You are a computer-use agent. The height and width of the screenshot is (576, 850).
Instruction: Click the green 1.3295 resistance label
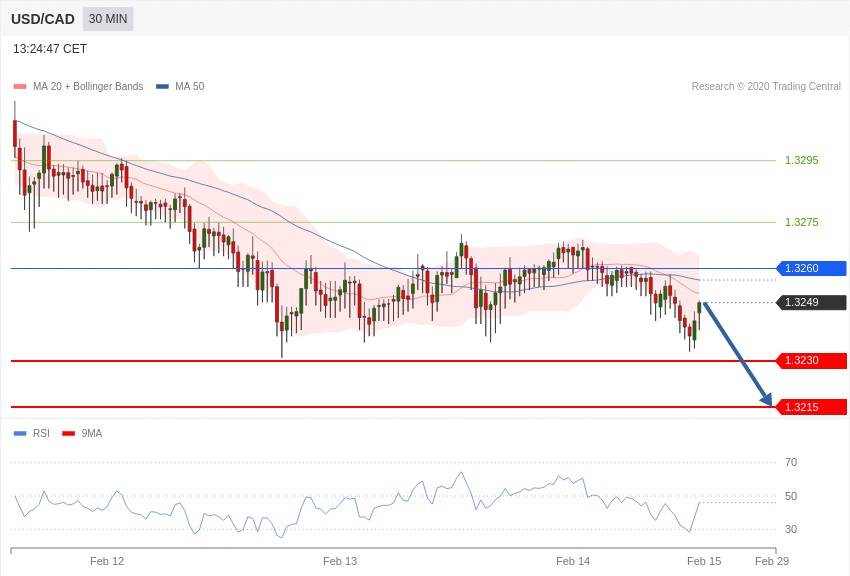point(801,160)
